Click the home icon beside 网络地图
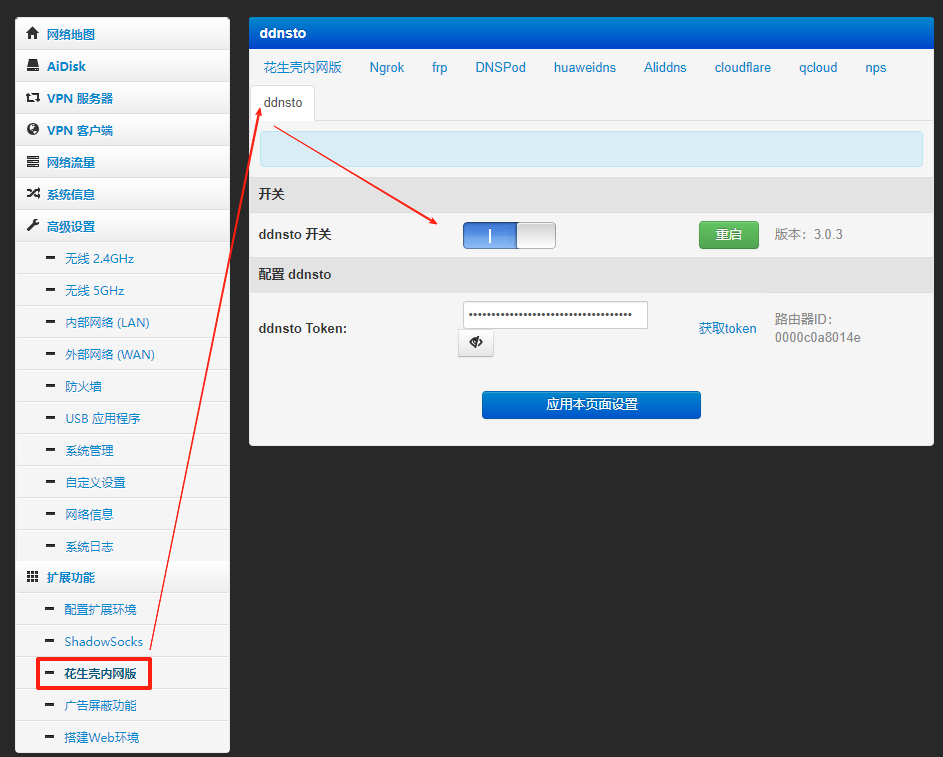 [33, 34]
